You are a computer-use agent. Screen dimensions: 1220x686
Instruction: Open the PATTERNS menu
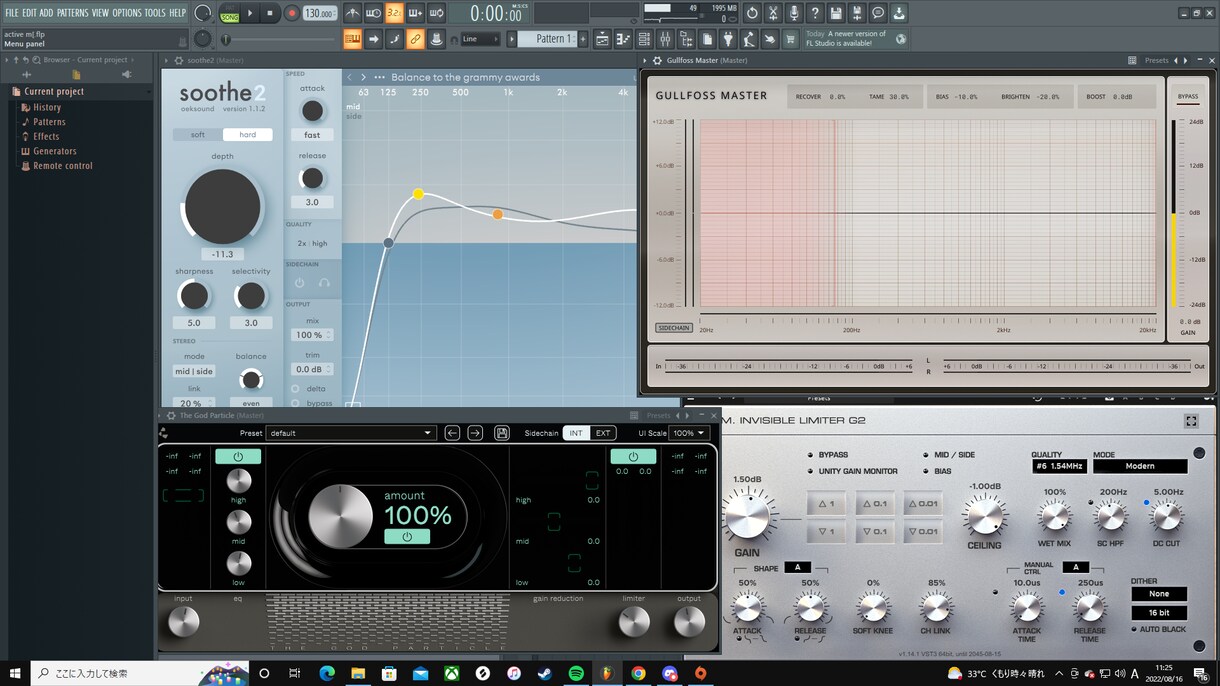pos(72,12)
